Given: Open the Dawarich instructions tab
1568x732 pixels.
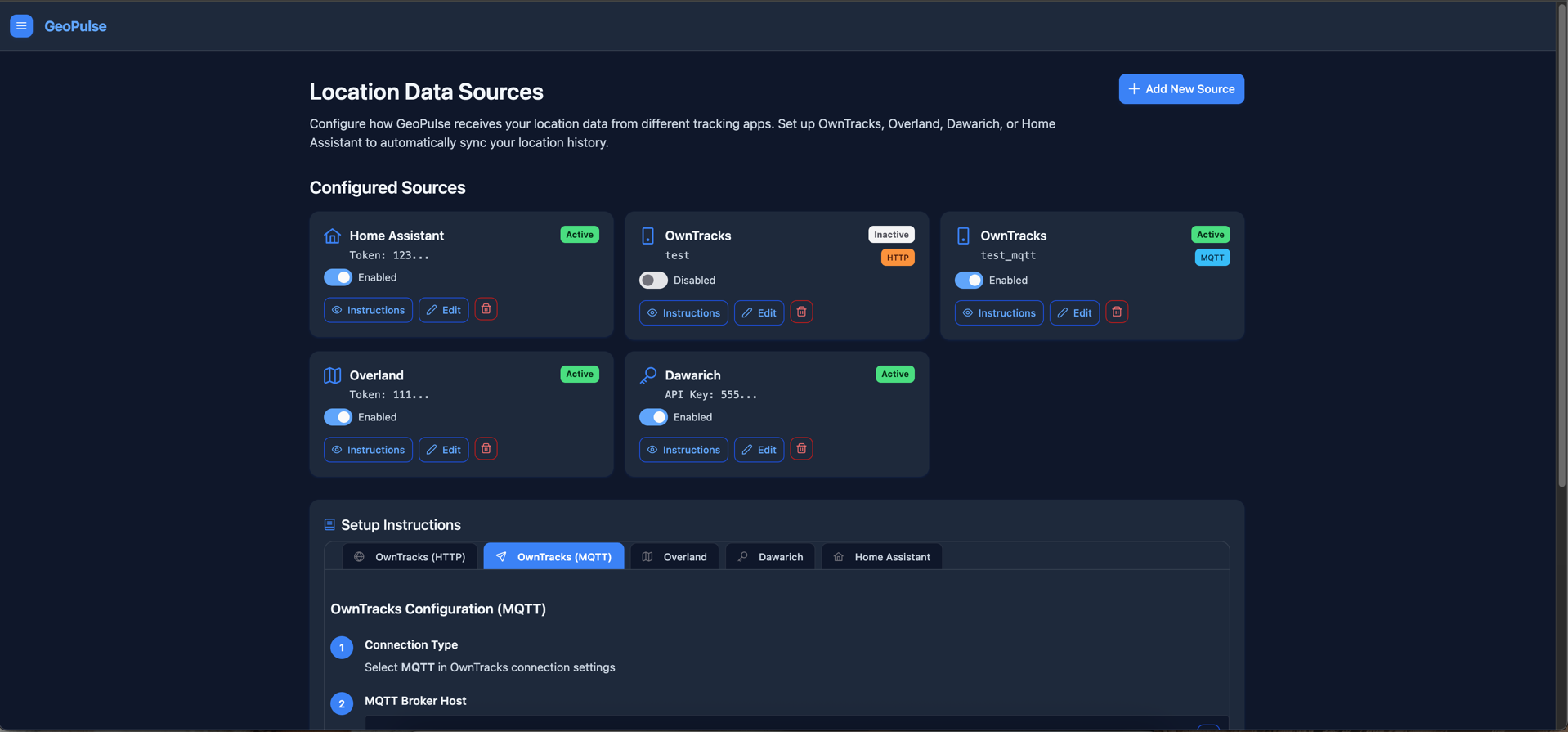Looking at the screenshot, I should (770, 556).
